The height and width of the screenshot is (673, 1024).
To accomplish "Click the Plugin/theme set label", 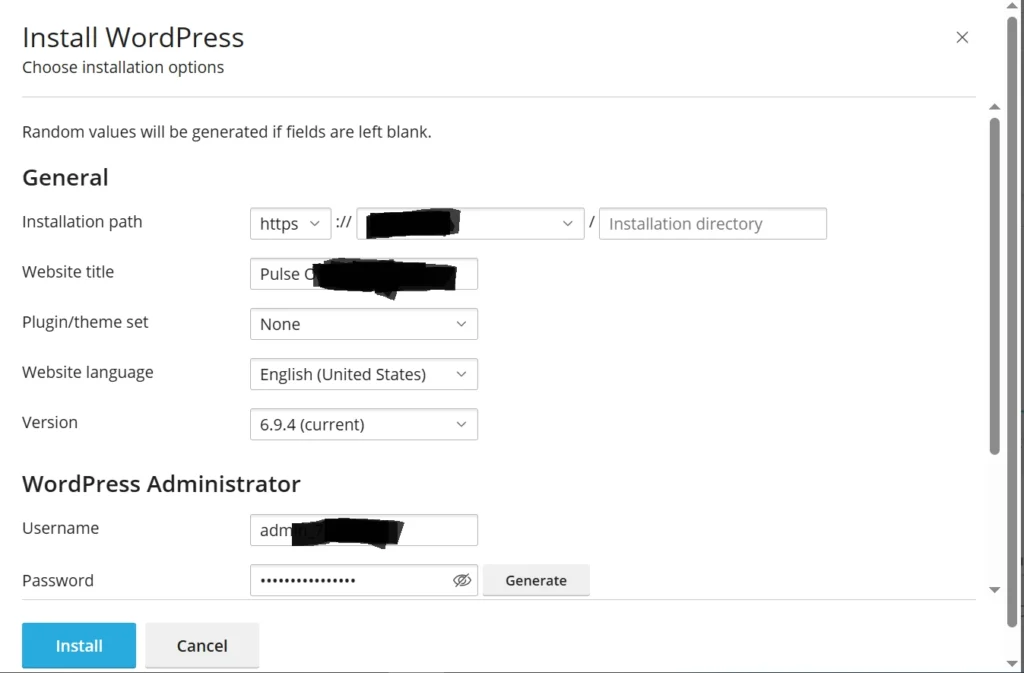I will (x=85, y=322).
